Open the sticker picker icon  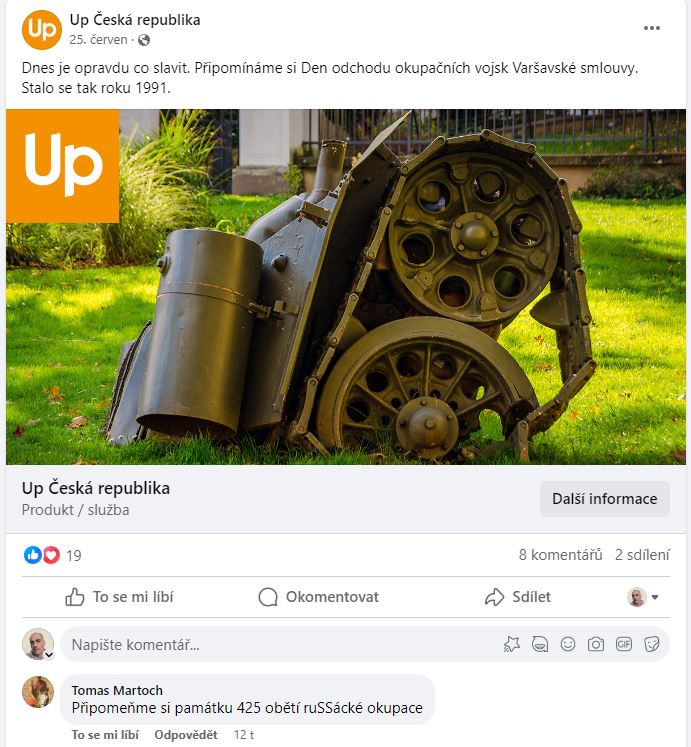[651, 645]
